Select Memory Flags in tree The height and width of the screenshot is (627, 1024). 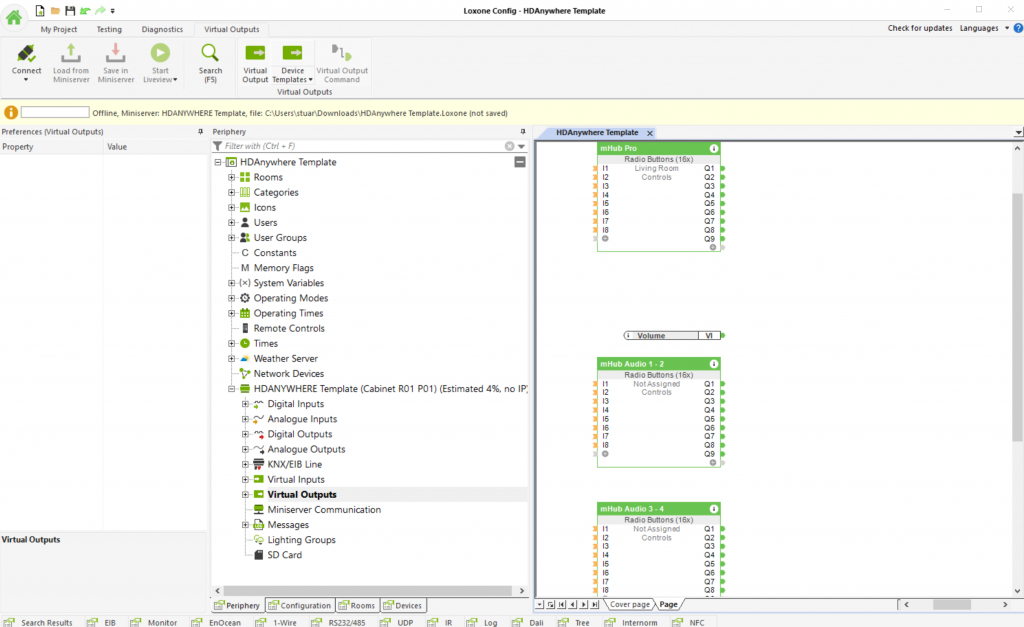click(283, 268)
